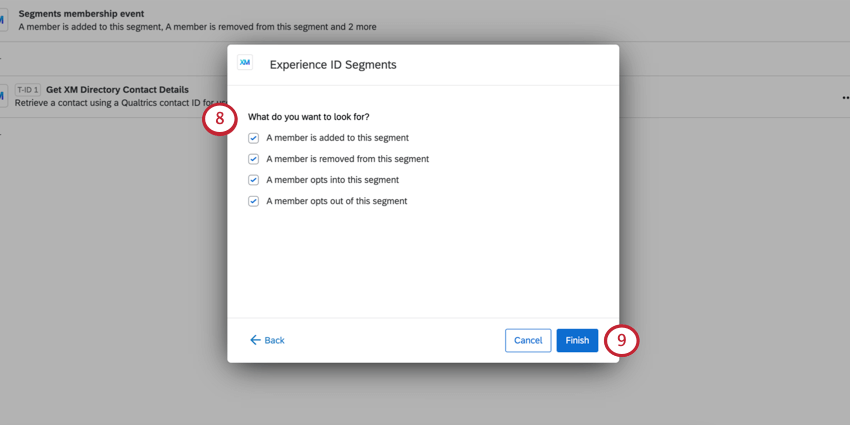Click the Back arrow icon
The height and width of the screenshot is (425, 850).
click(x=255, y=341)
